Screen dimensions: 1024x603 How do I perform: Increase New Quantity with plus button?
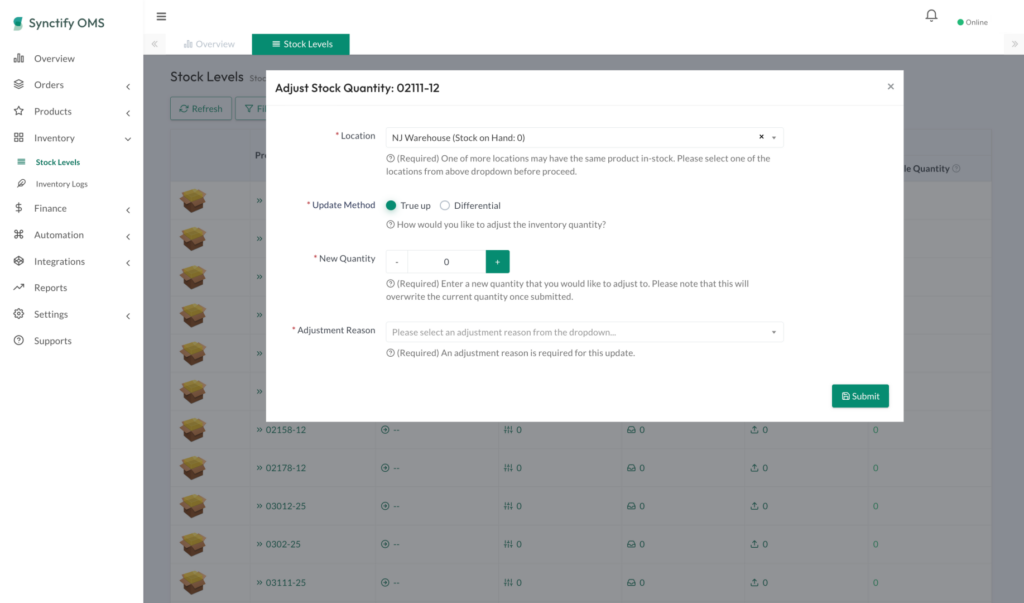tap(498, 261)
